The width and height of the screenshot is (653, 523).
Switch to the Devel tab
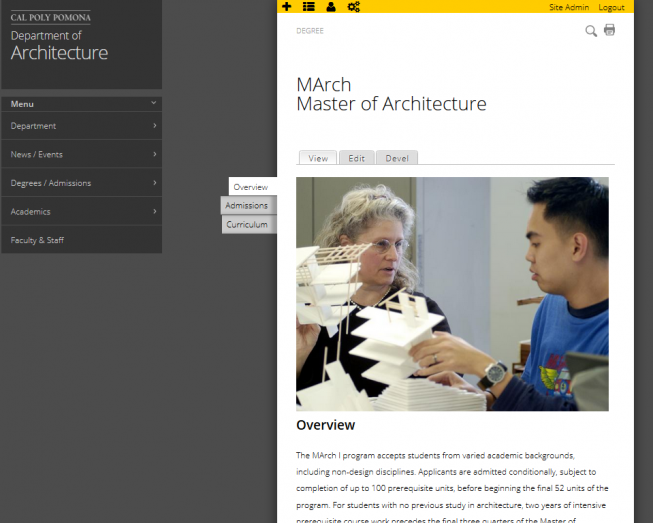397,158
